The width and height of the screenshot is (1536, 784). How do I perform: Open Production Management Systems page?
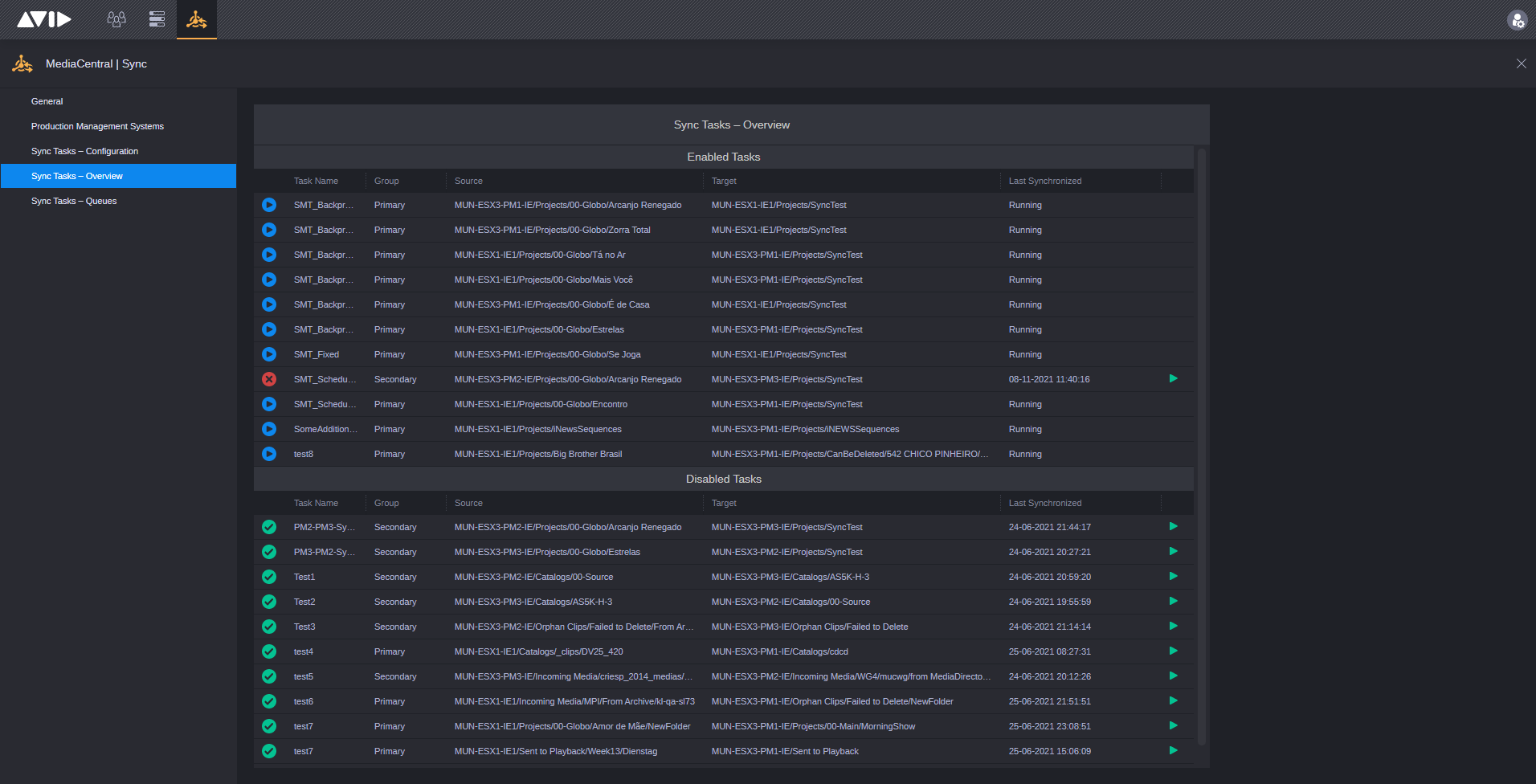click(x=97, y=126)
